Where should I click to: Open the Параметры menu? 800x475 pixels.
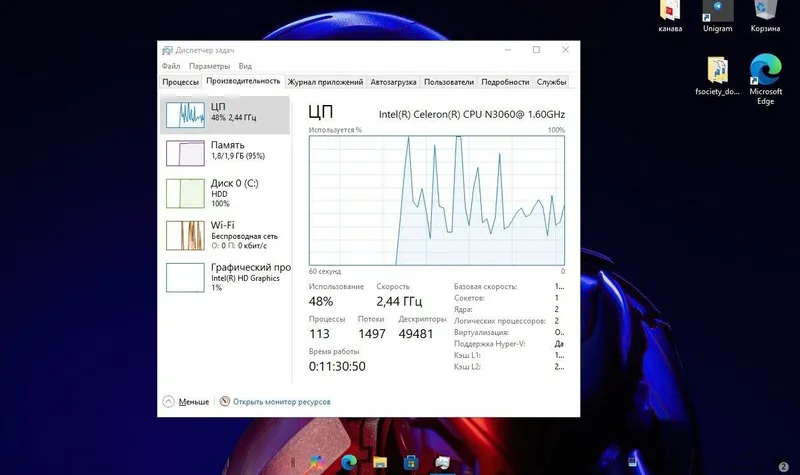pos(209,66)
